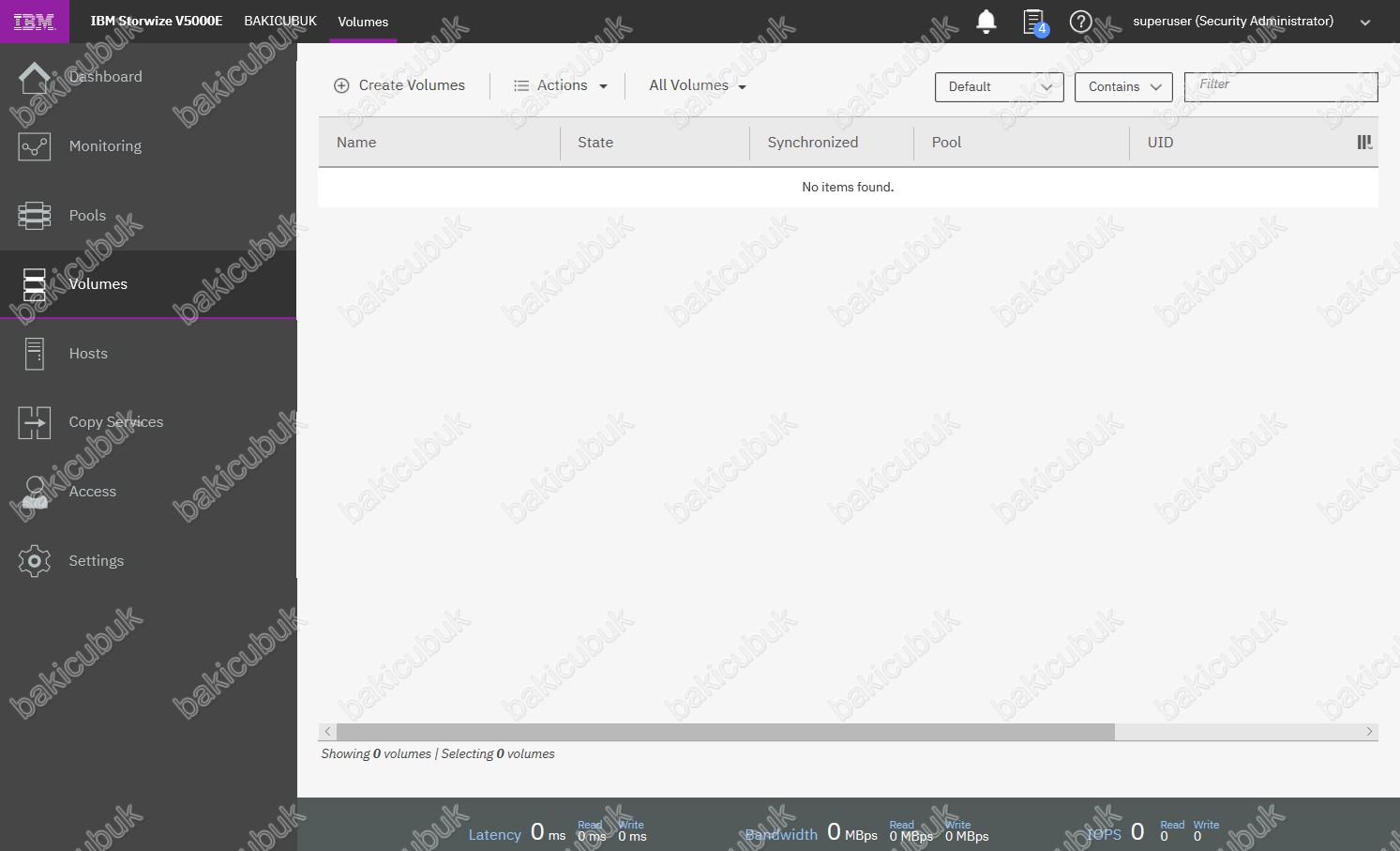Click the Dashboard home icon
Viewport: 1400px width, 851px height.
point(35,78)
